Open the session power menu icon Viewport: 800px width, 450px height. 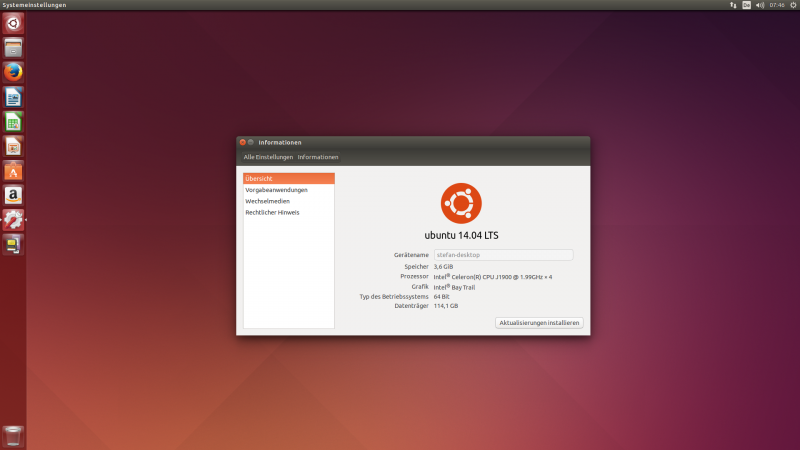pos(793,5)
